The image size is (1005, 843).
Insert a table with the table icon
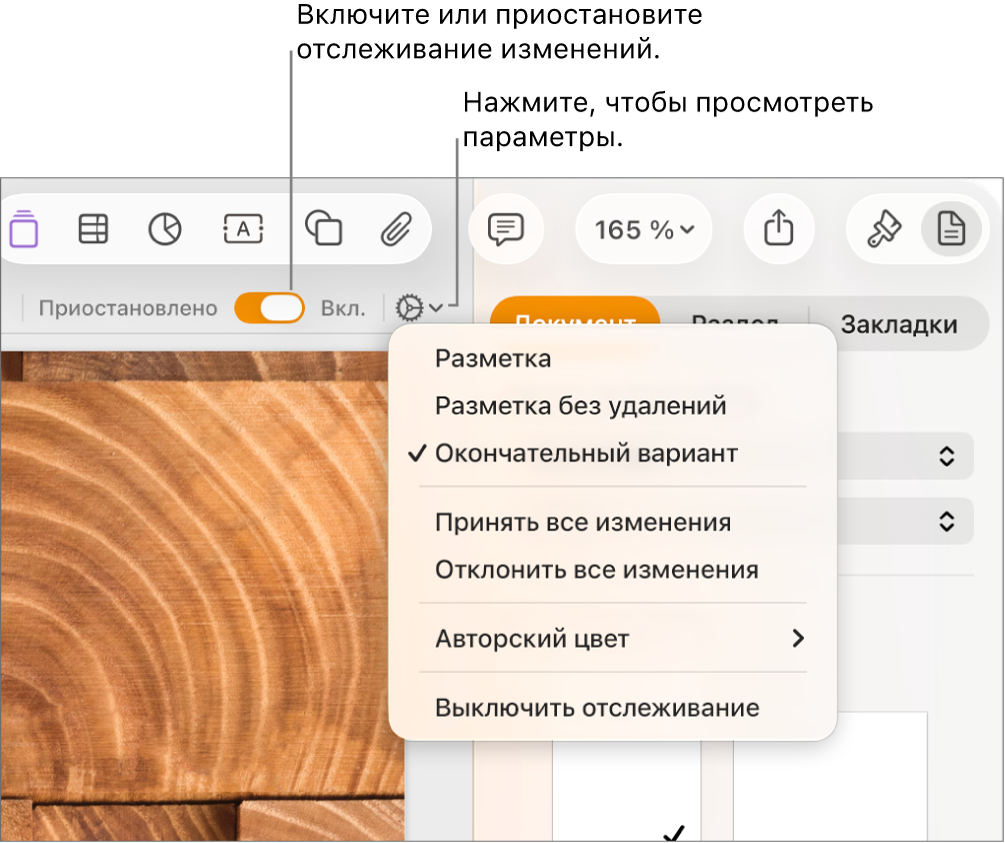(x=93, y=229)
